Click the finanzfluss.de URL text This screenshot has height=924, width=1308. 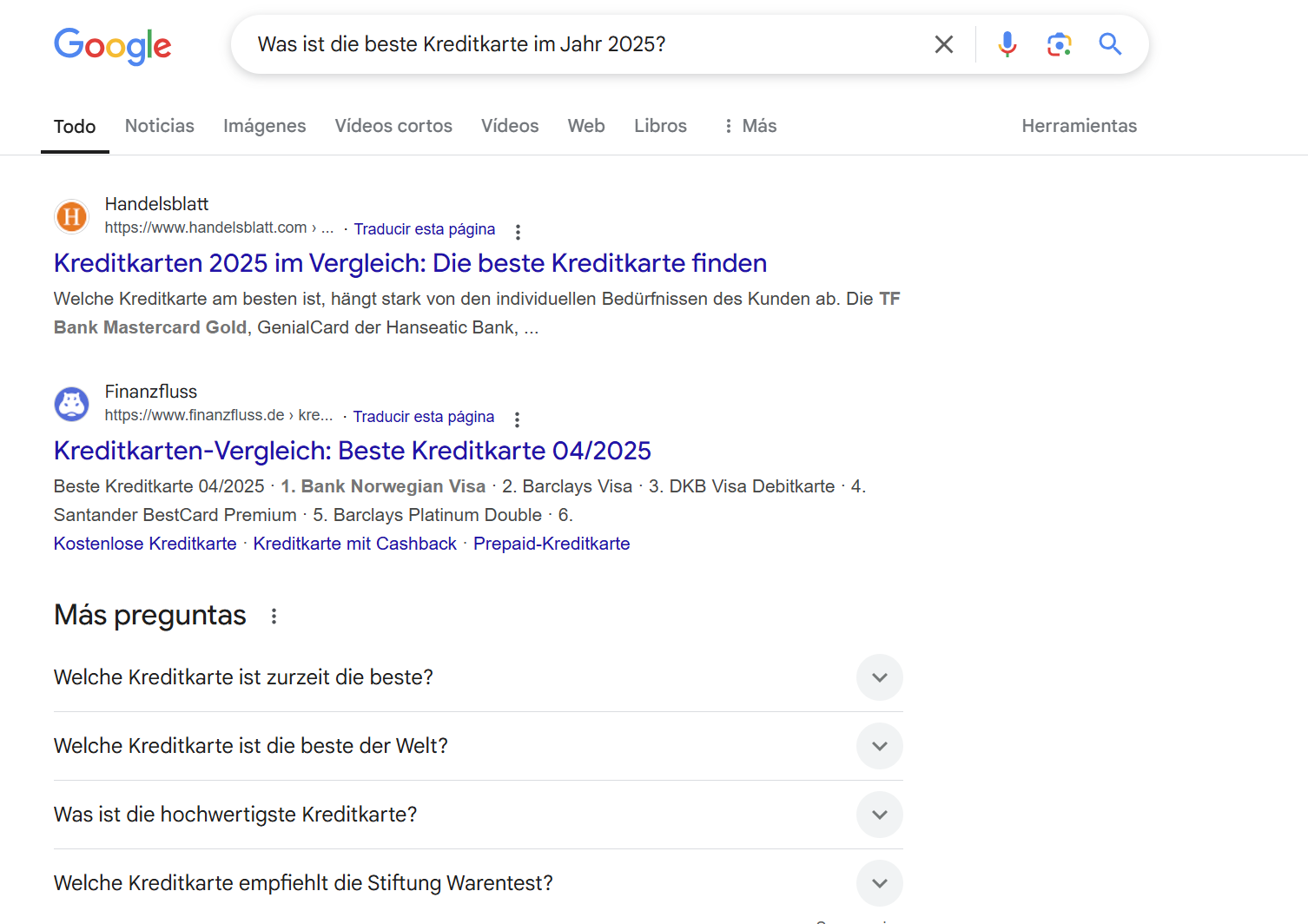[219, 415]
